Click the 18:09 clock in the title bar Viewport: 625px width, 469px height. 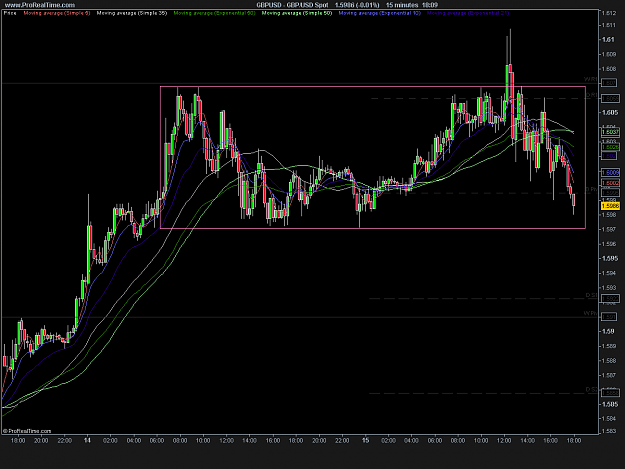pyautogui.click(x=430, y=5)
